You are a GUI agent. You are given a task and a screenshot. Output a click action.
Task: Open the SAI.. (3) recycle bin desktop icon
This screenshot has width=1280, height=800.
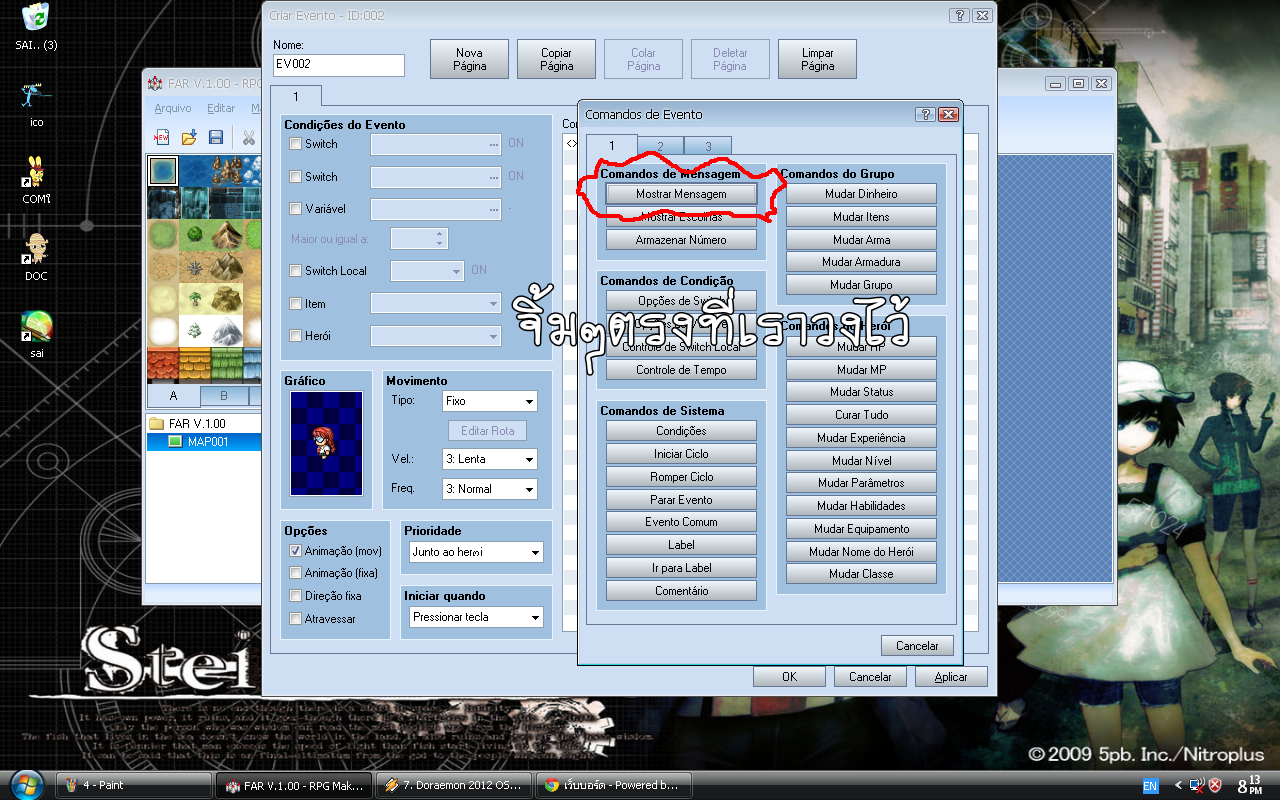point(36,27)
